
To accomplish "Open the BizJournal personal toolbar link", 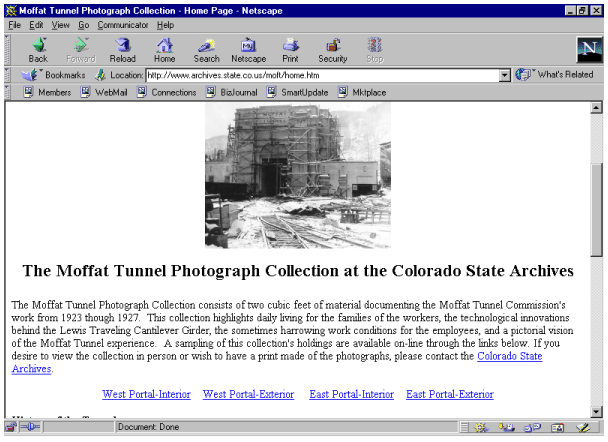I will 232,92.
